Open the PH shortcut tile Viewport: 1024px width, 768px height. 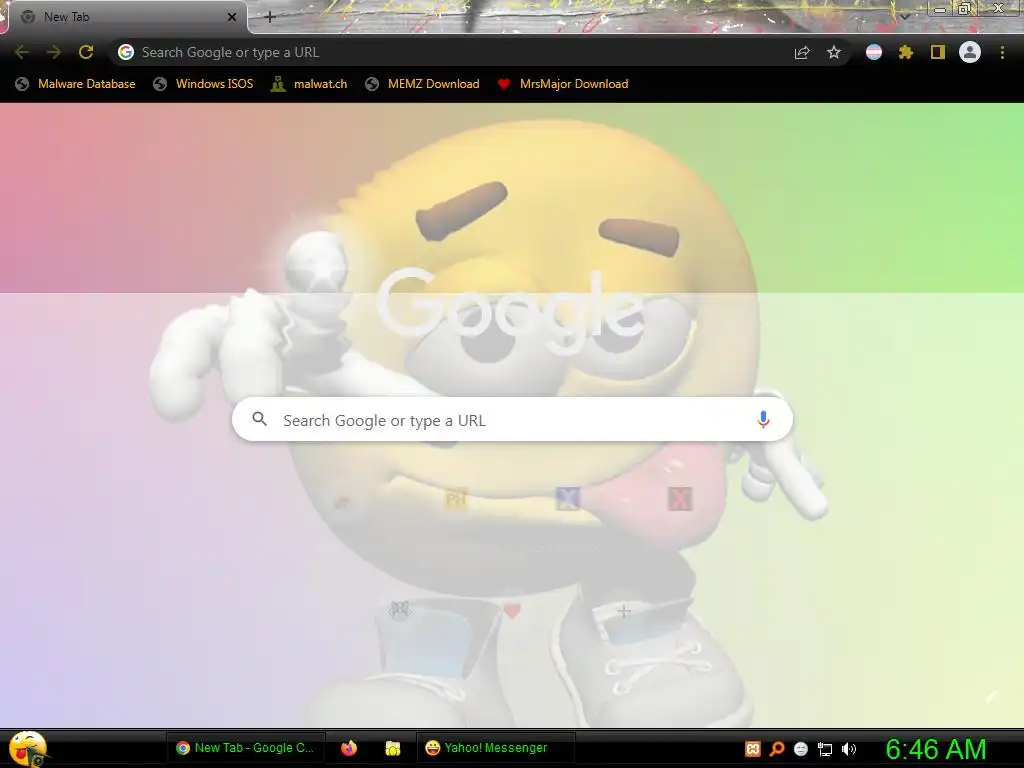click(x=456, y=500)
